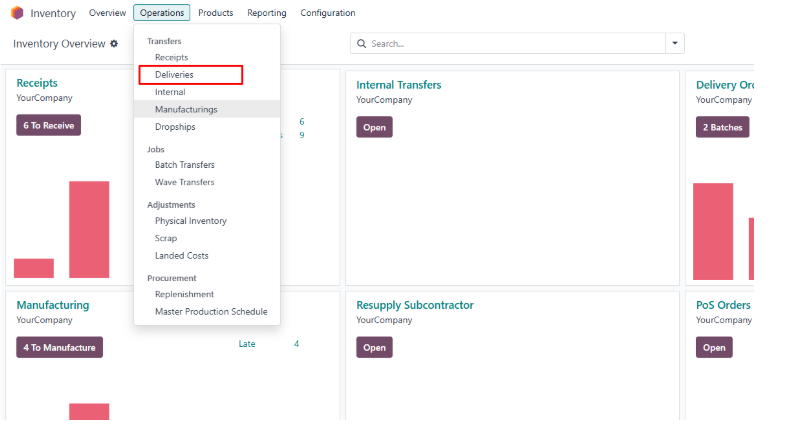
Task: Open the Operations menu
Action: click(161, 13)
